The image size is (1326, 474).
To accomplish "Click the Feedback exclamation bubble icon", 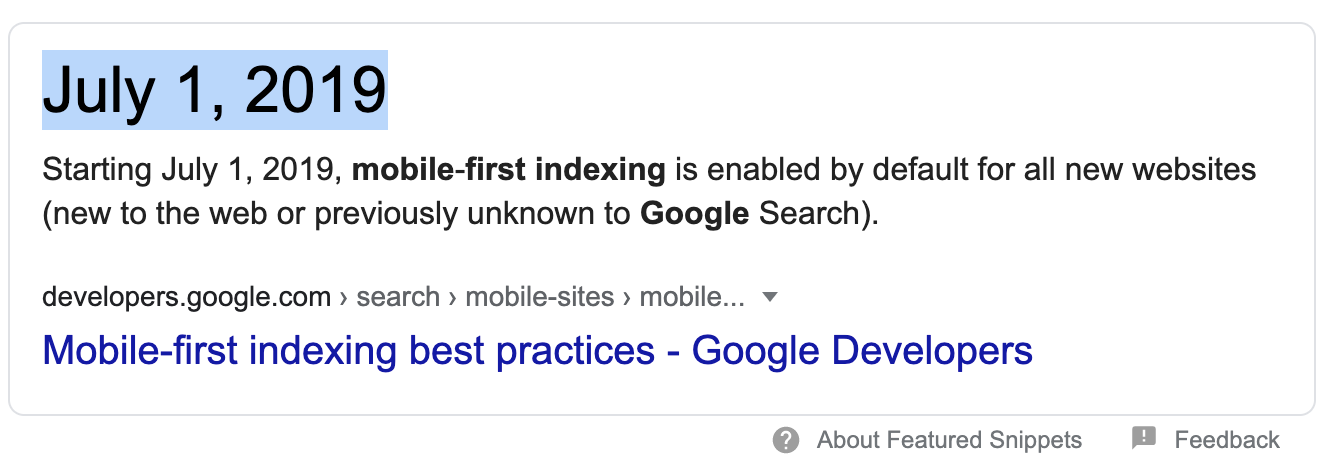I will (1144, 438).
